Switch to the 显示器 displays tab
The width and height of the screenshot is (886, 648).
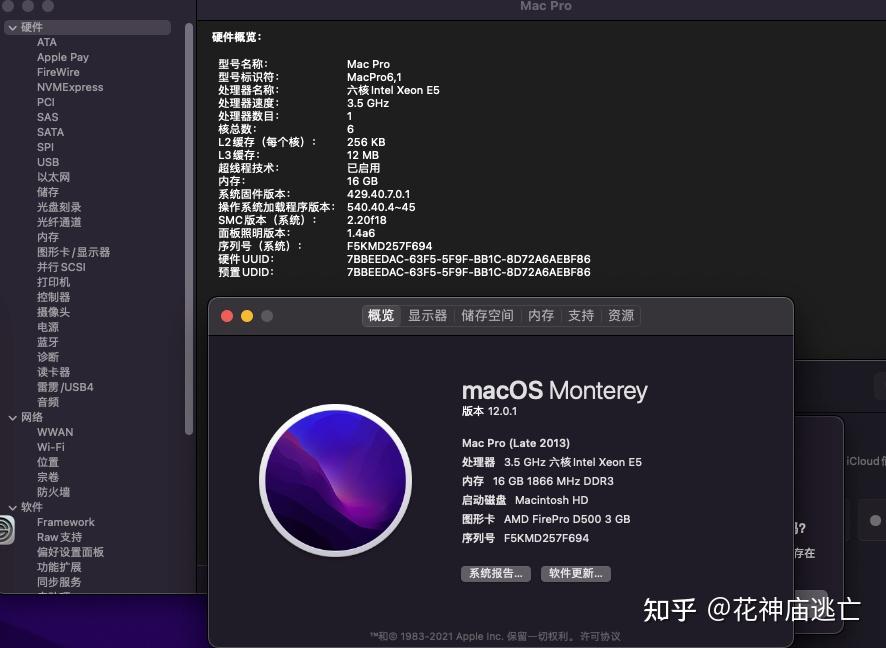pyautogui.click(x=428, y=315)
